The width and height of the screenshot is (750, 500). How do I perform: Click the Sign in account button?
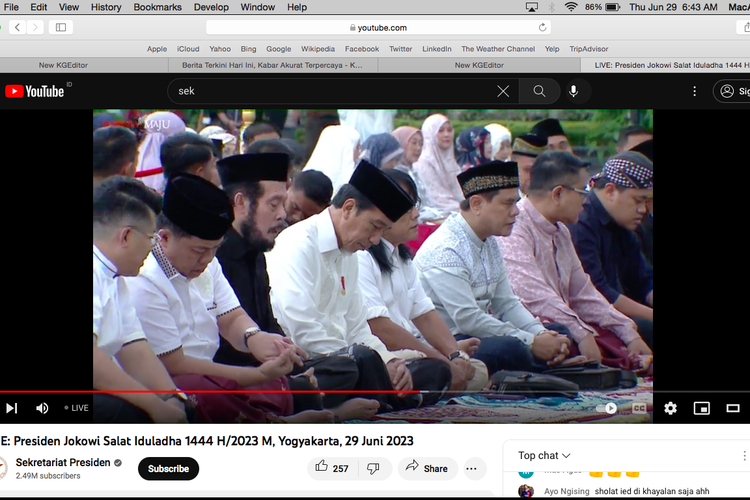[x=732, y=91]
